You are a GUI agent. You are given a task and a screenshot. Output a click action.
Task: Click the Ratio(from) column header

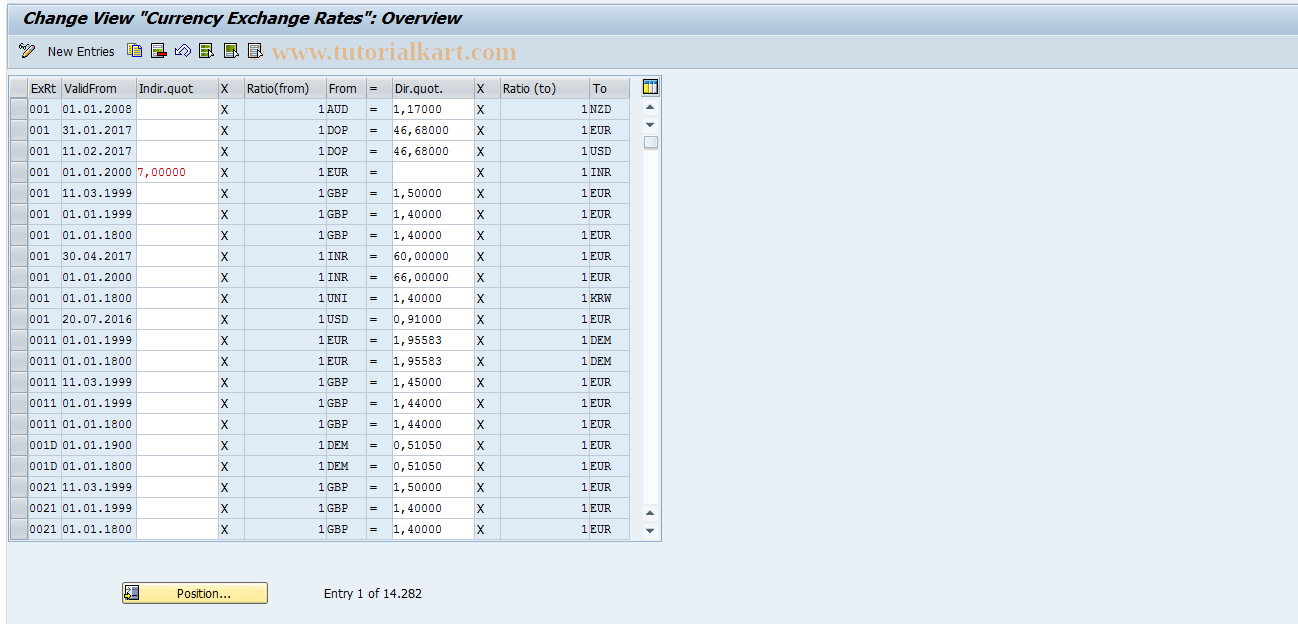pyautogui.click(x=285, y=88)
